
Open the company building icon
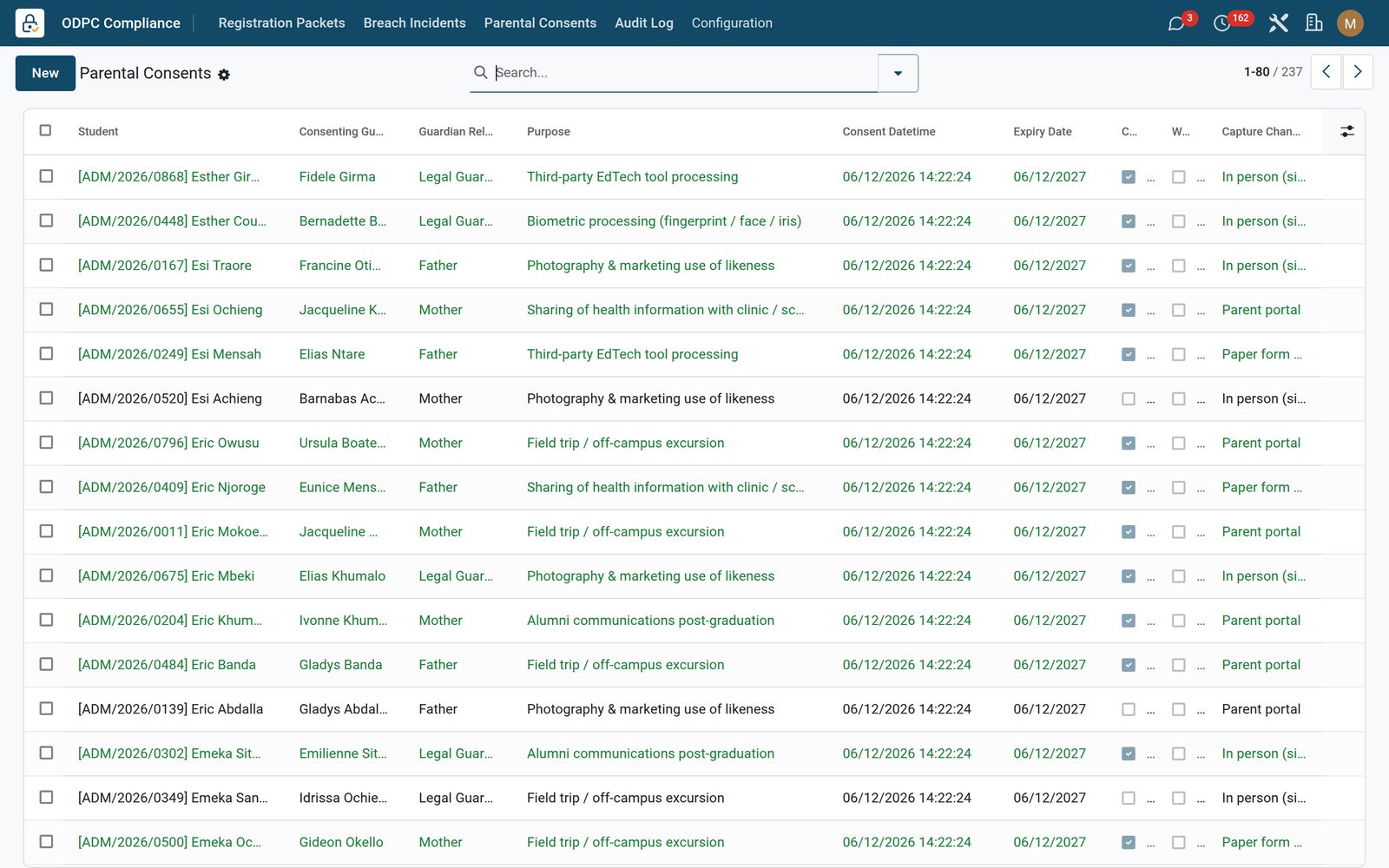pos(1314,23)
